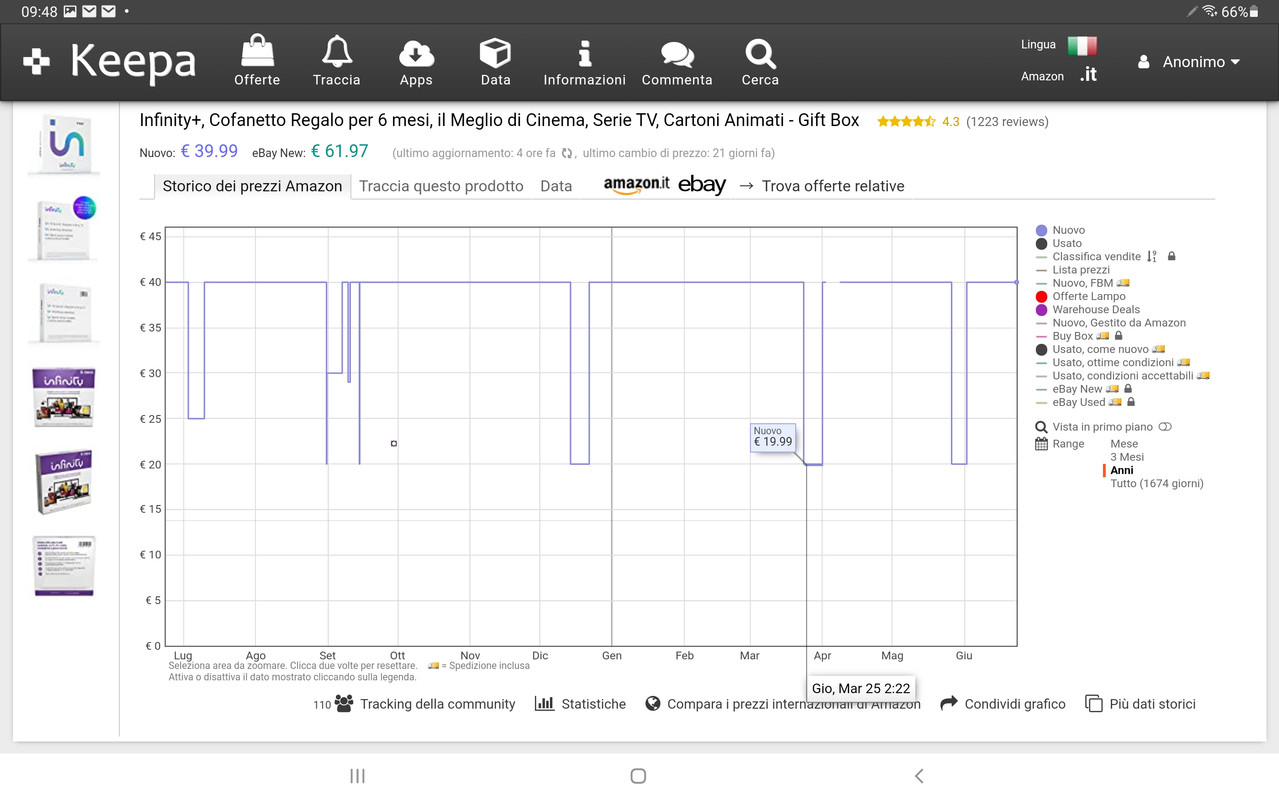
Task: Open the Offerte shopping bag icon
Action: (x=257, y=52)
